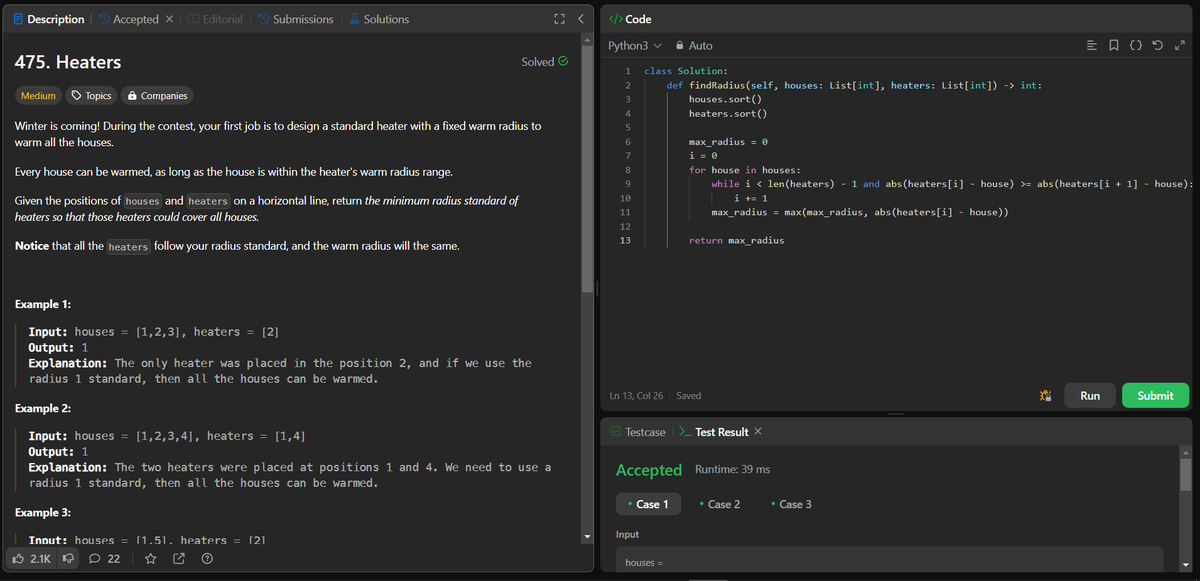Viewport: 1200px width, 581px height.
Task: Click the '475. Heaters' problem title
Action: click(x=68, y=62)
